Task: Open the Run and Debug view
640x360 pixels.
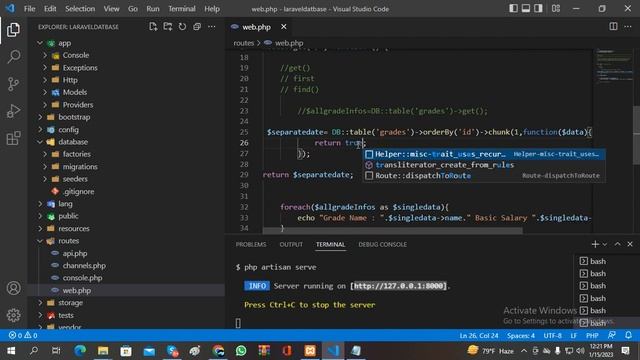Action: point(13,111)
